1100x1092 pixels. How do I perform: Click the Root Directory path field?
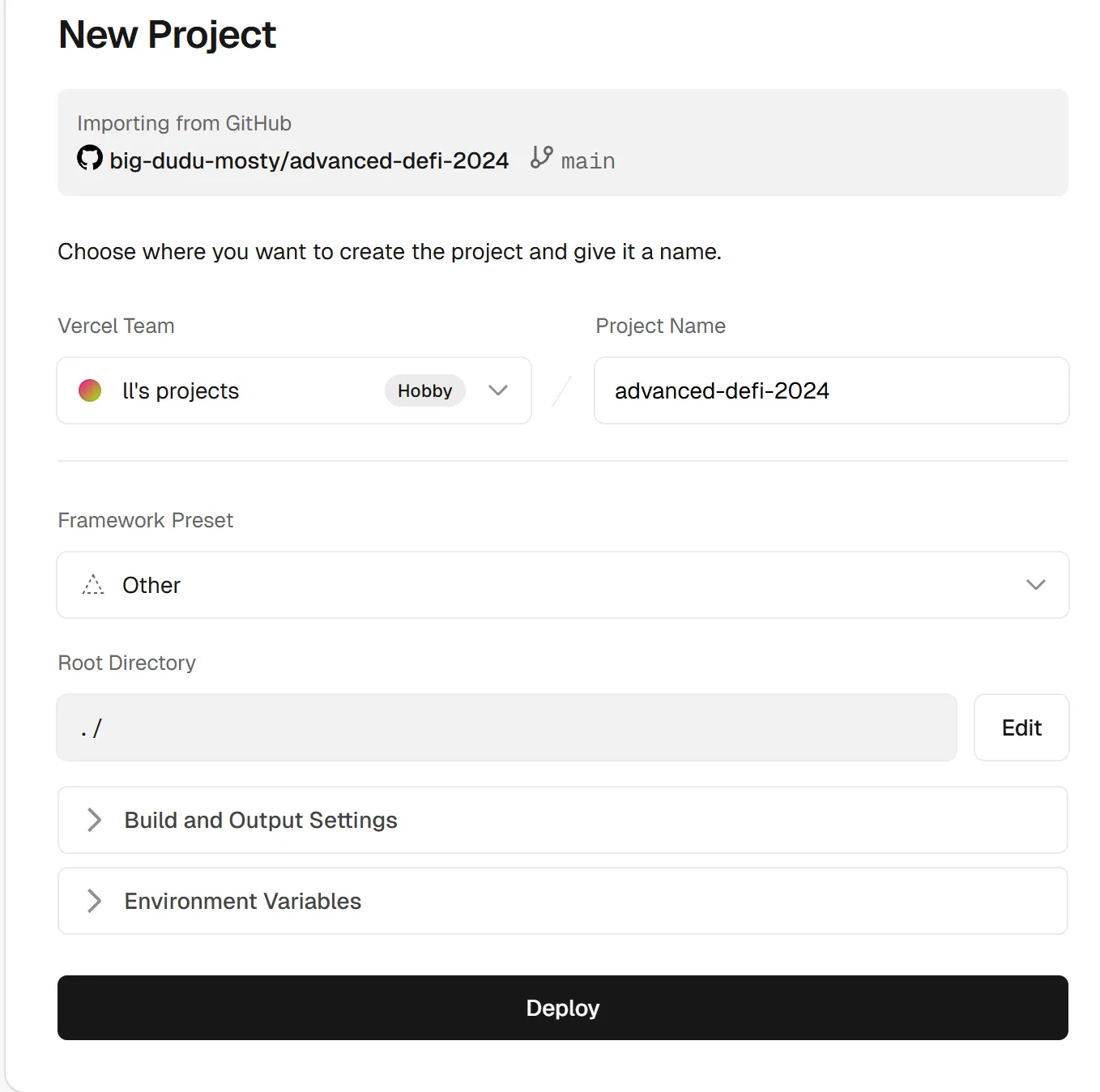506,727
